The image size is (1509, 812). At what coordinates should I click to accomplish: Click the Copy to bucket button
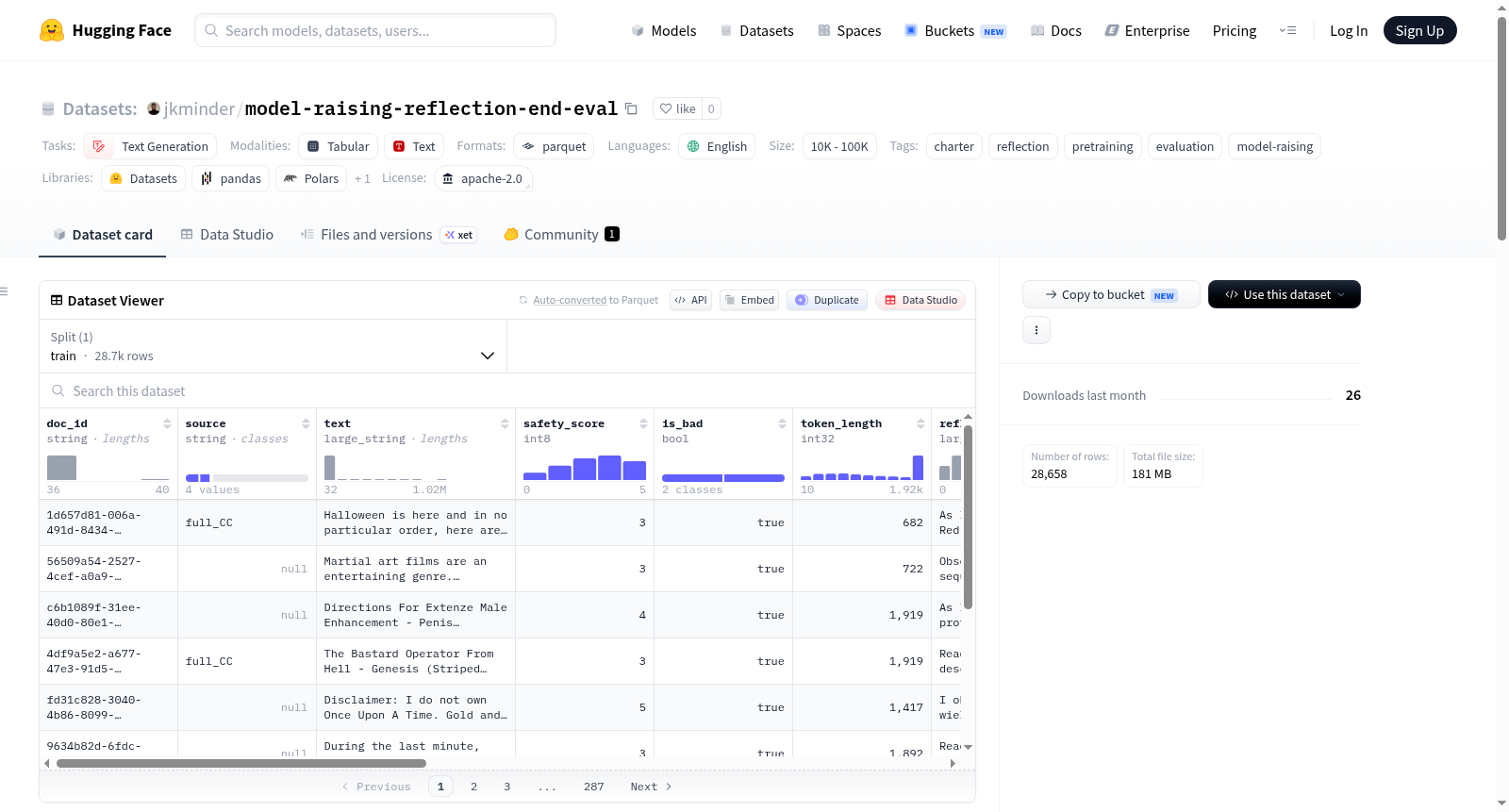pyautogui.click(x=1111, y=294)
